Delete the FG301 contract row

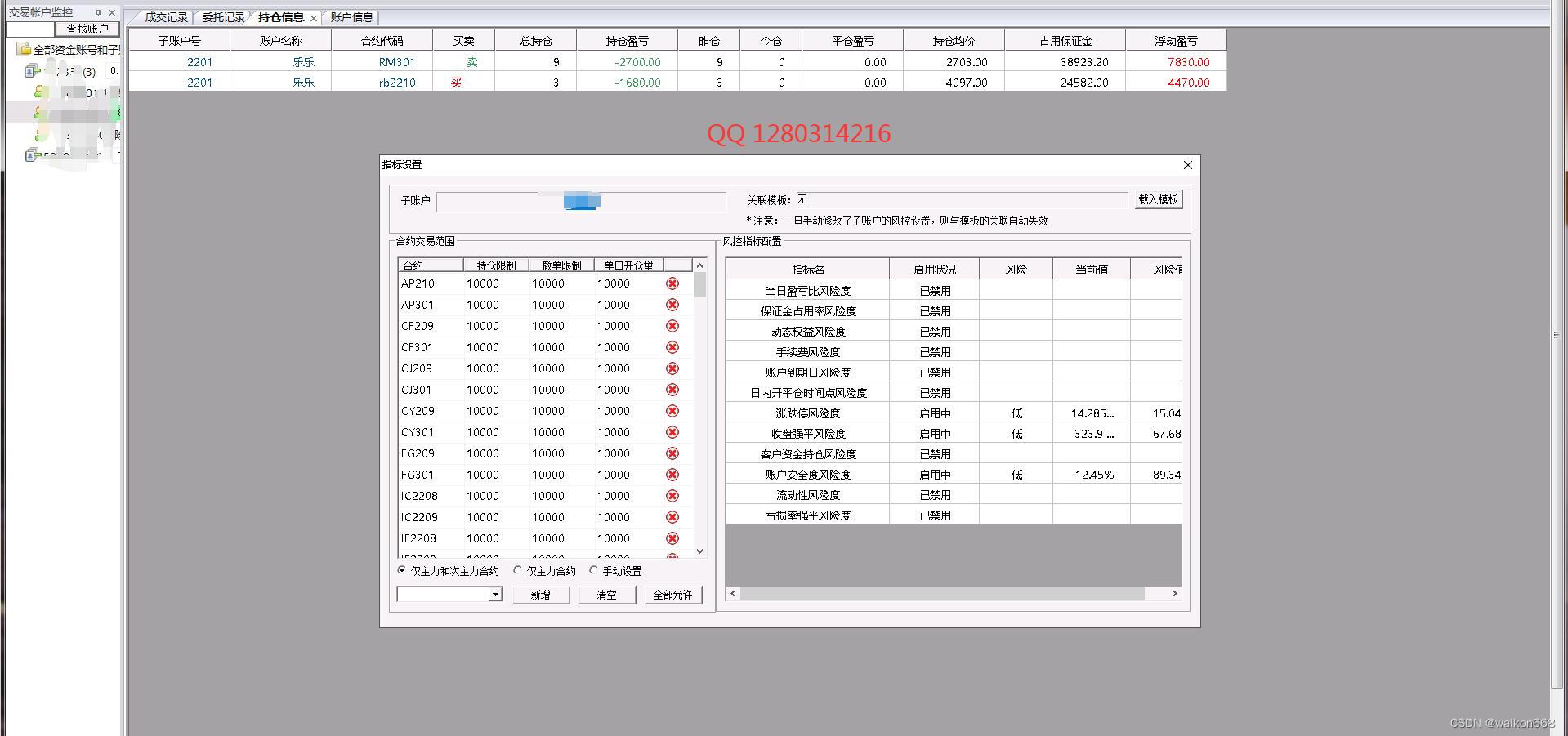pos(672,475)
